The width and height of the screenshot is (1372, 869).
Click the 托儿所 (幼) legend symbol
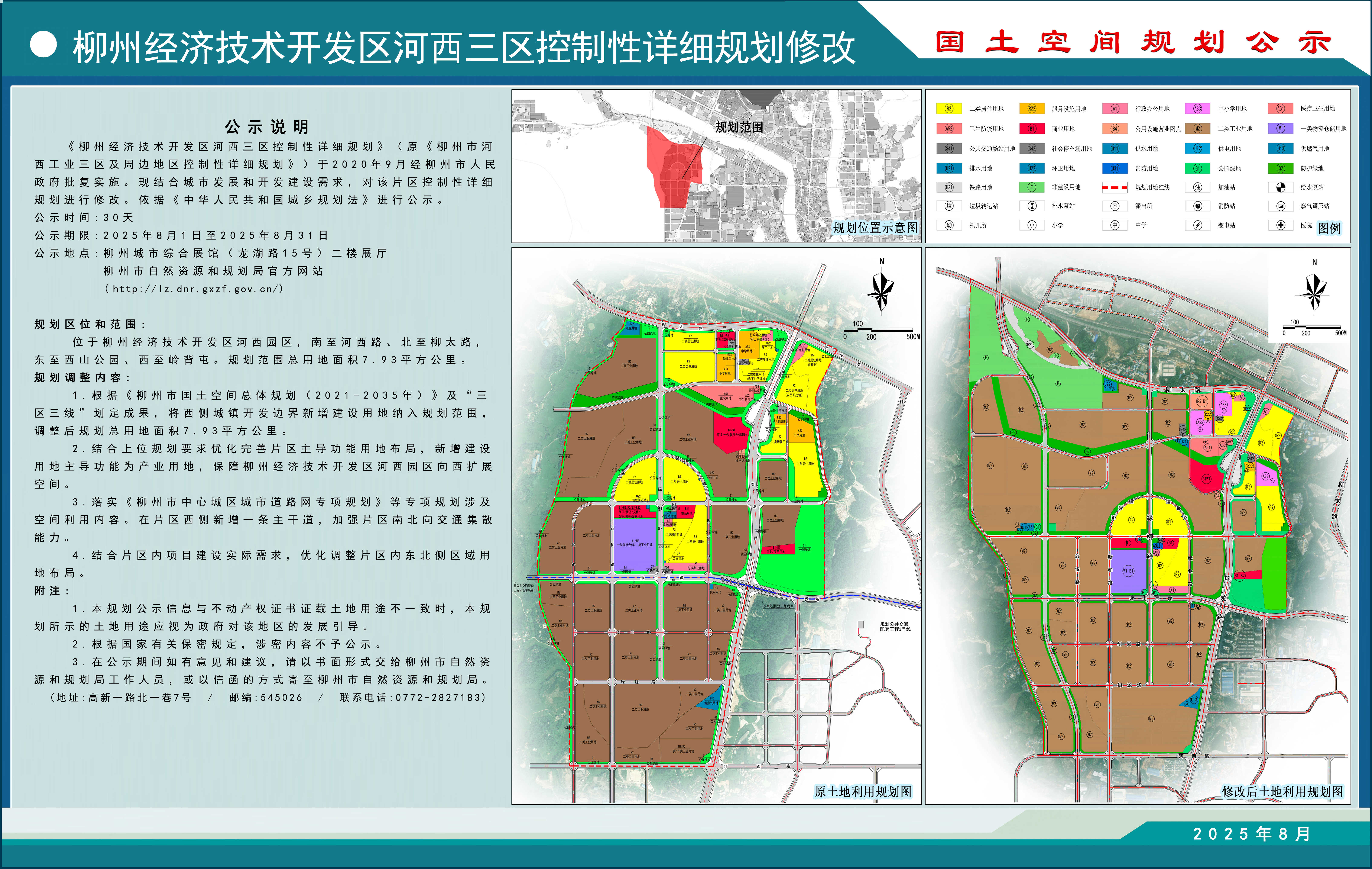949,225
